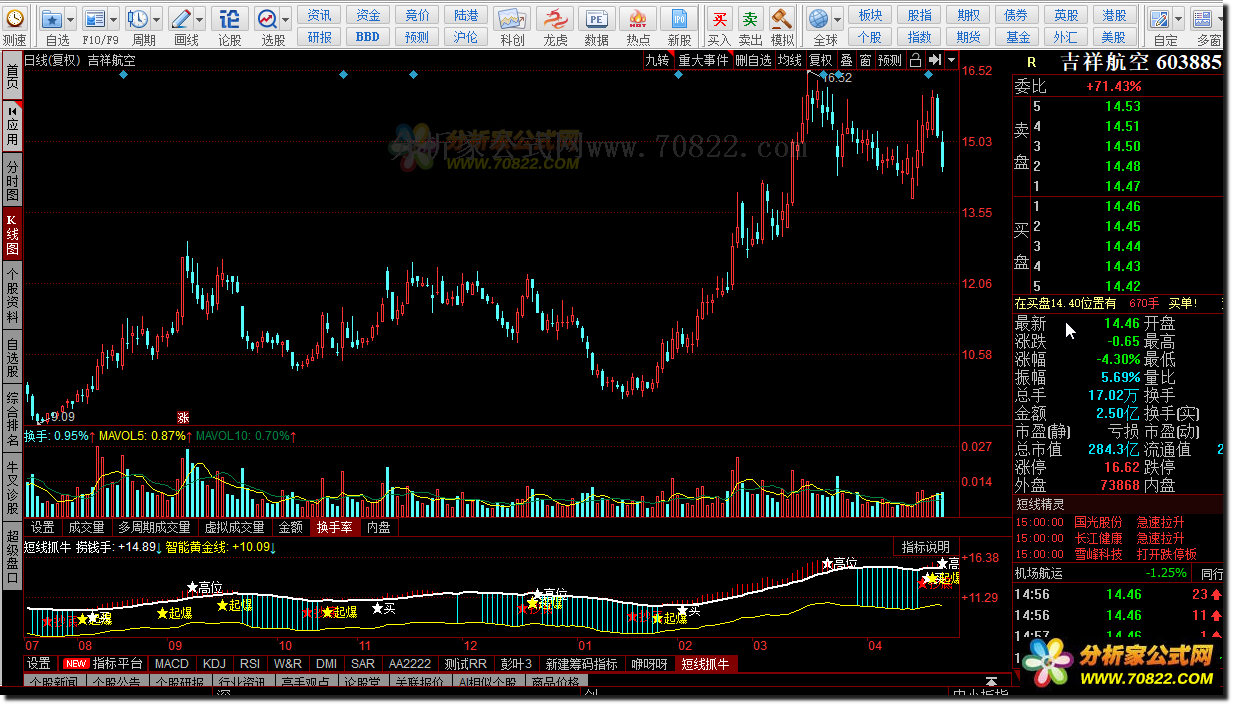Toggle the 叠 overlay option
The height and width of the screenshot is (704, 1233).
click(846, 60)
